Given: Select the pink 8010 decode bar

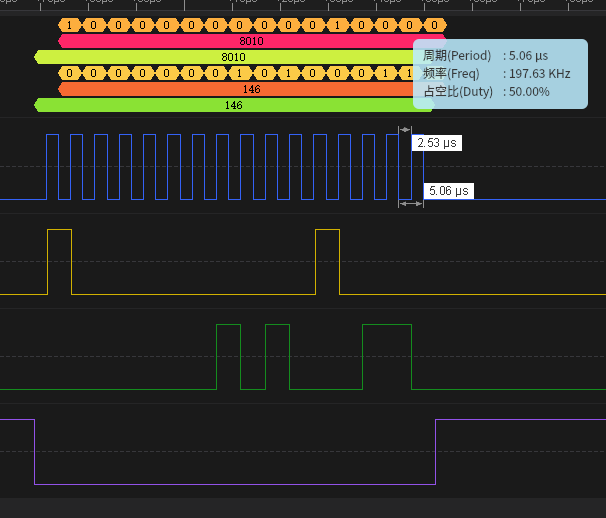Looking at the screenshot, I should [252, 41].
